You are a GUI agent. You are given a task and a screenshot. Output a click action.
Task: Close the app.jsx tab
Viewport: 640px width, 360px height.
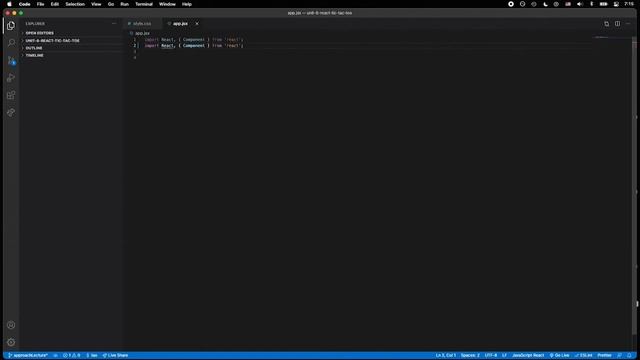pyautogui.click(x=197, y=24)
